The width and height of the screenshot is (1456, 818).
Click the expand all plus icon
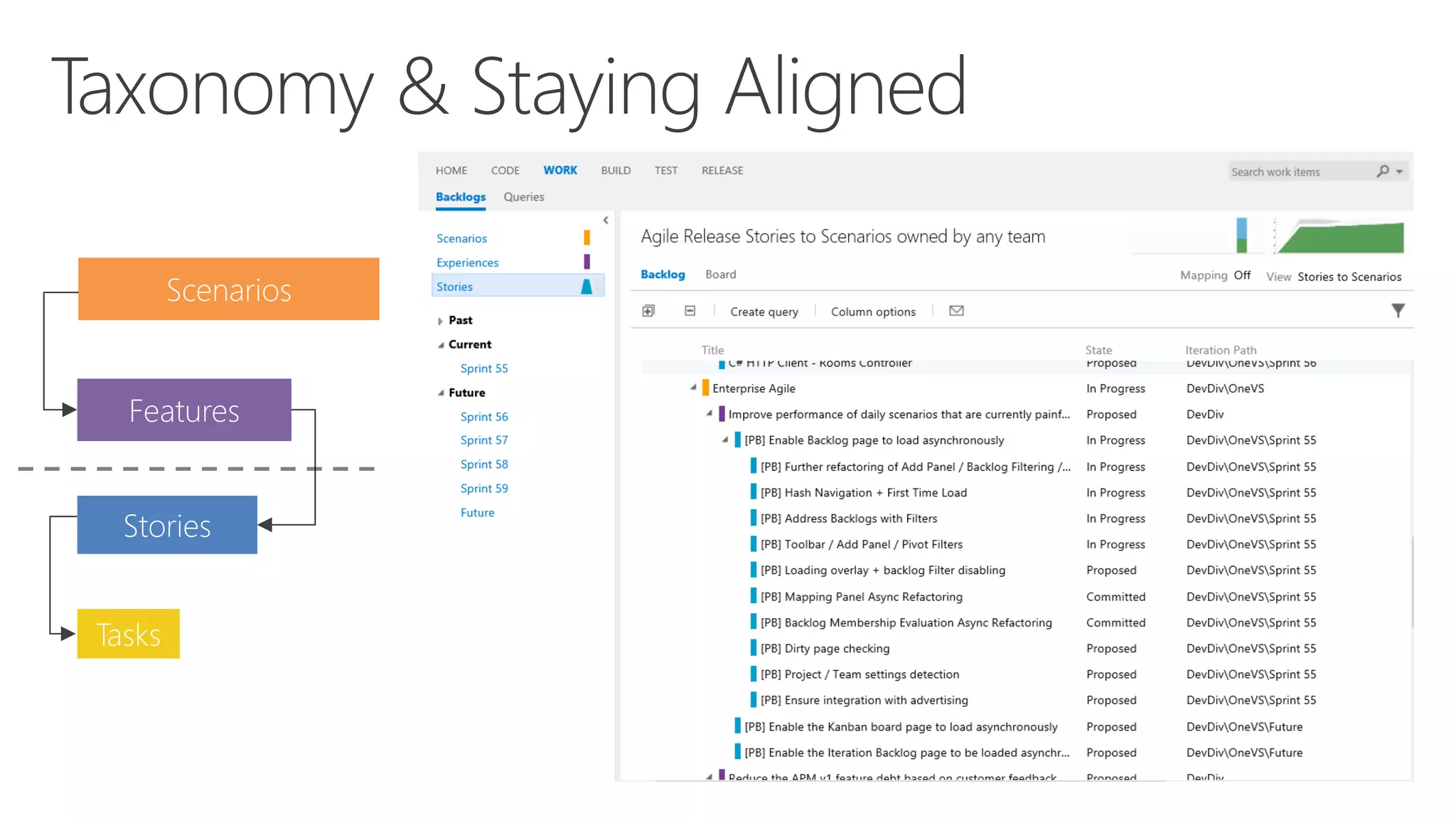click(648, 311)
